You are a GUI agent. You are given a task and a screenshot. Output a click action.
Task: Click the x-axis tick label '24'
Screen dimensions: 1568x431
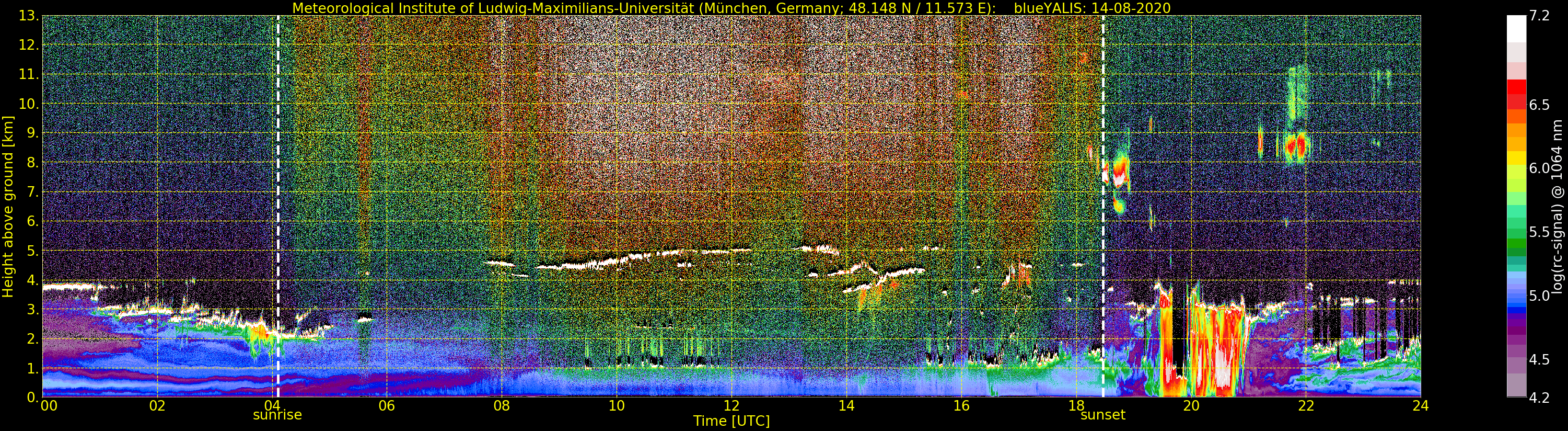click(1420, 405)
